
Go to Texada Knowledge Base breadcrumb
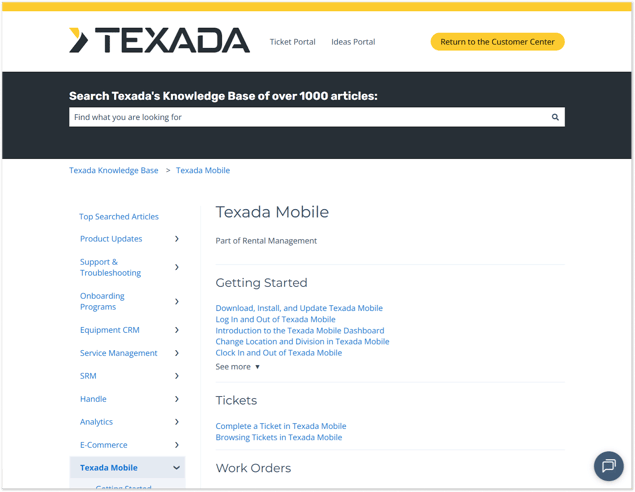(114, 170)
